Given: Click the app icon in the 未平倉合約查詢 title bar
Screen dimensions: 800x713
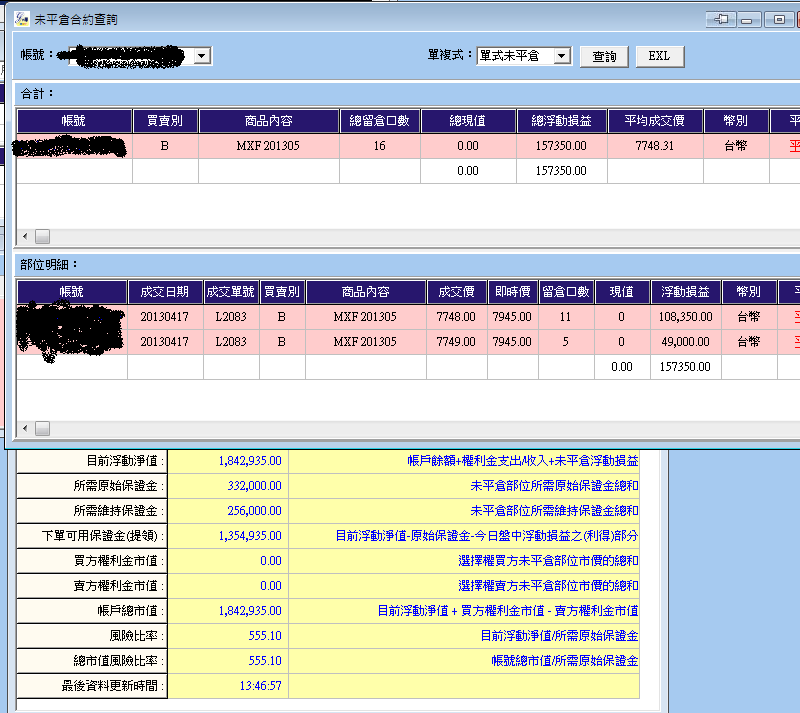Looking at the screenshot, I should 21,19.
